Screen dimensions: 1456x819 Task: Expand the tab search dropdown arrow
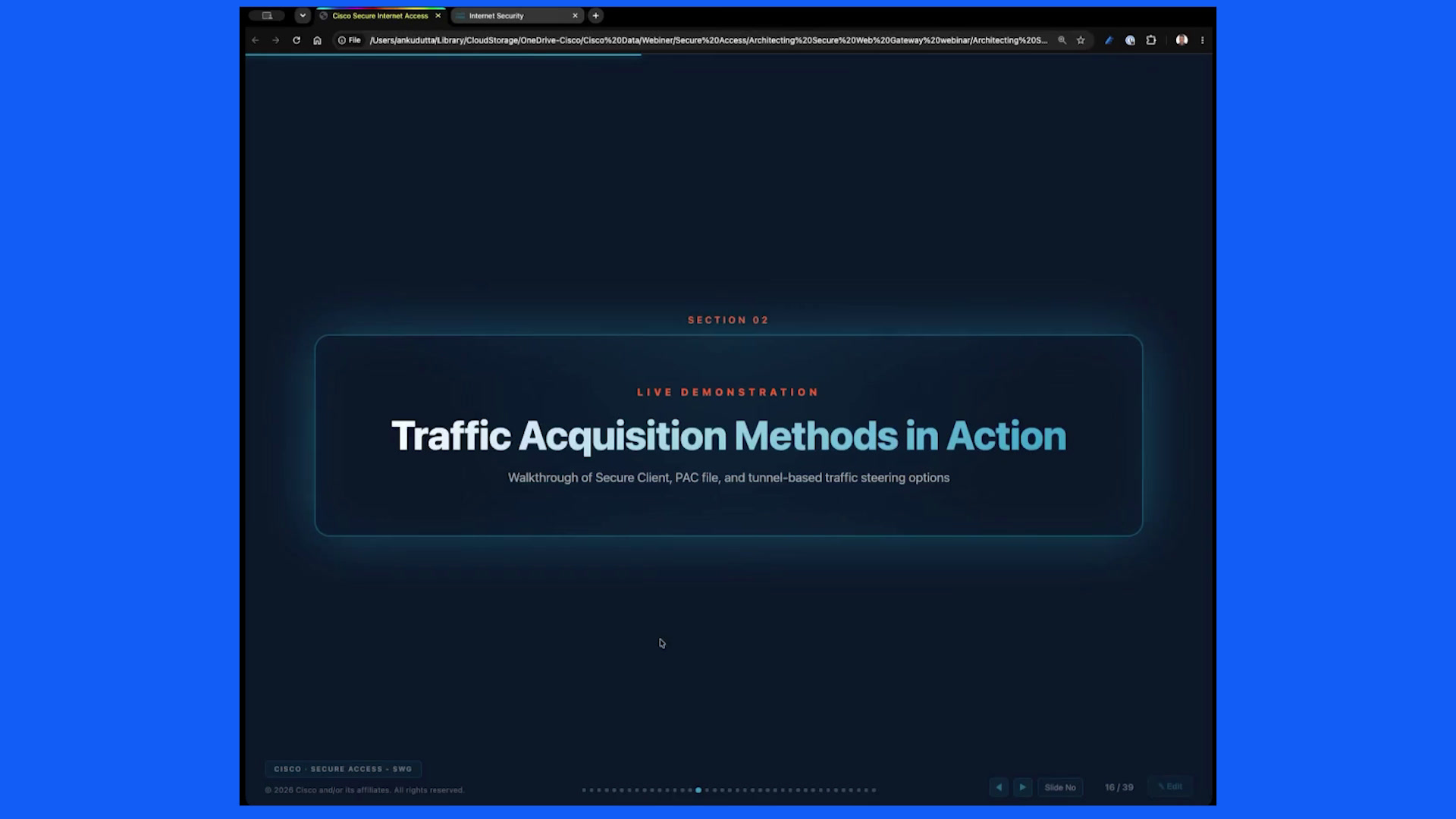click(303, 15)
